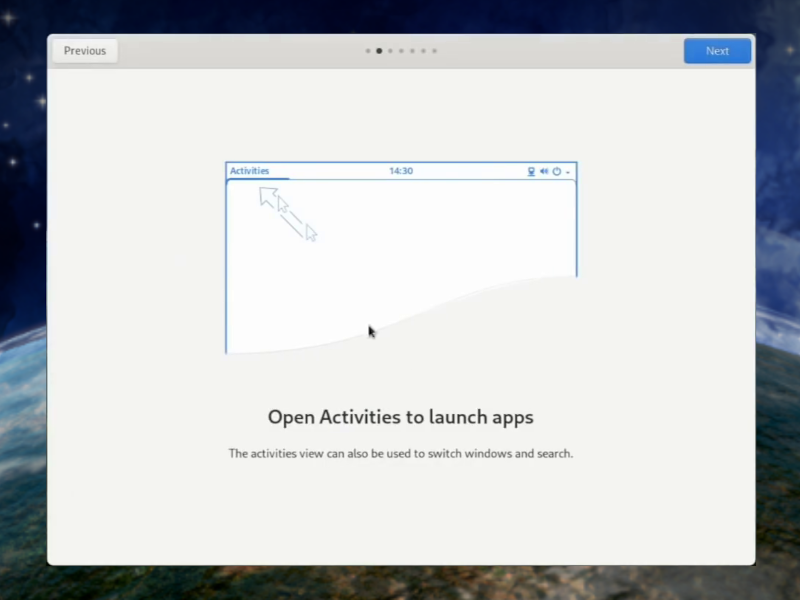Image resolution: width=800 pixels, height=600 pixels.
Task: Advance the tour with the Next button
Action: (x=717, y=50)
